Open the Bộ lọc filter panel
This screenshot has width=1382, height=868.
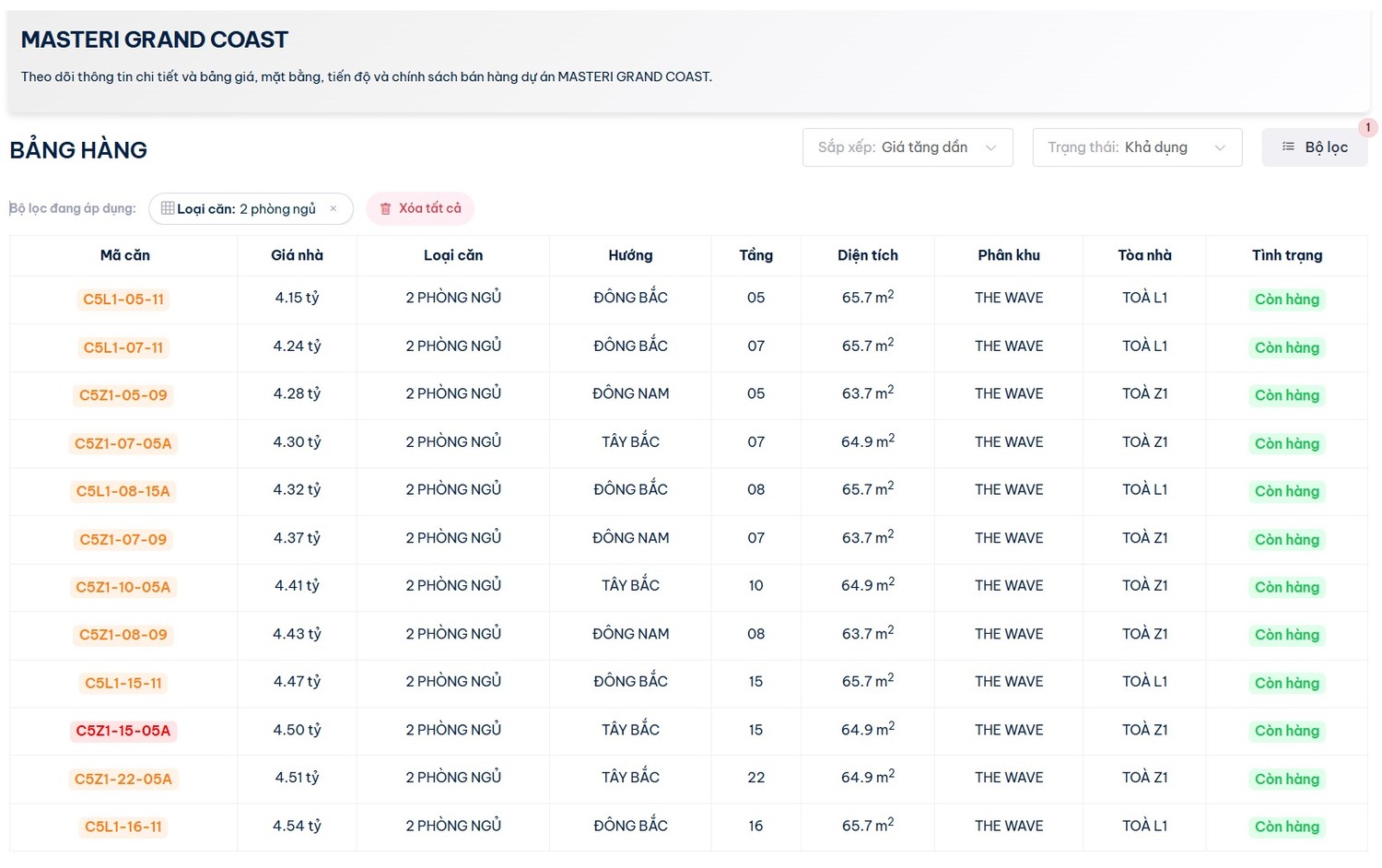click(x=1315, y=147)
